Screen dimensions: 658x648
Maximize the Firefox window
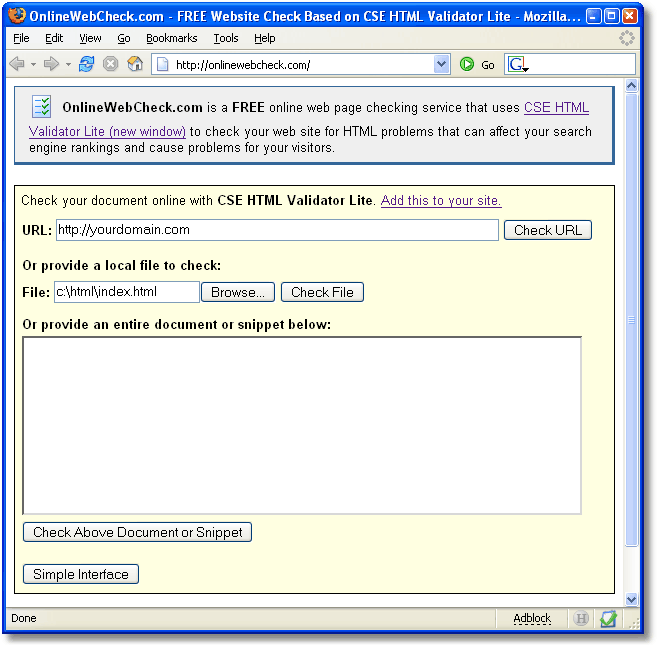(612, 16)
